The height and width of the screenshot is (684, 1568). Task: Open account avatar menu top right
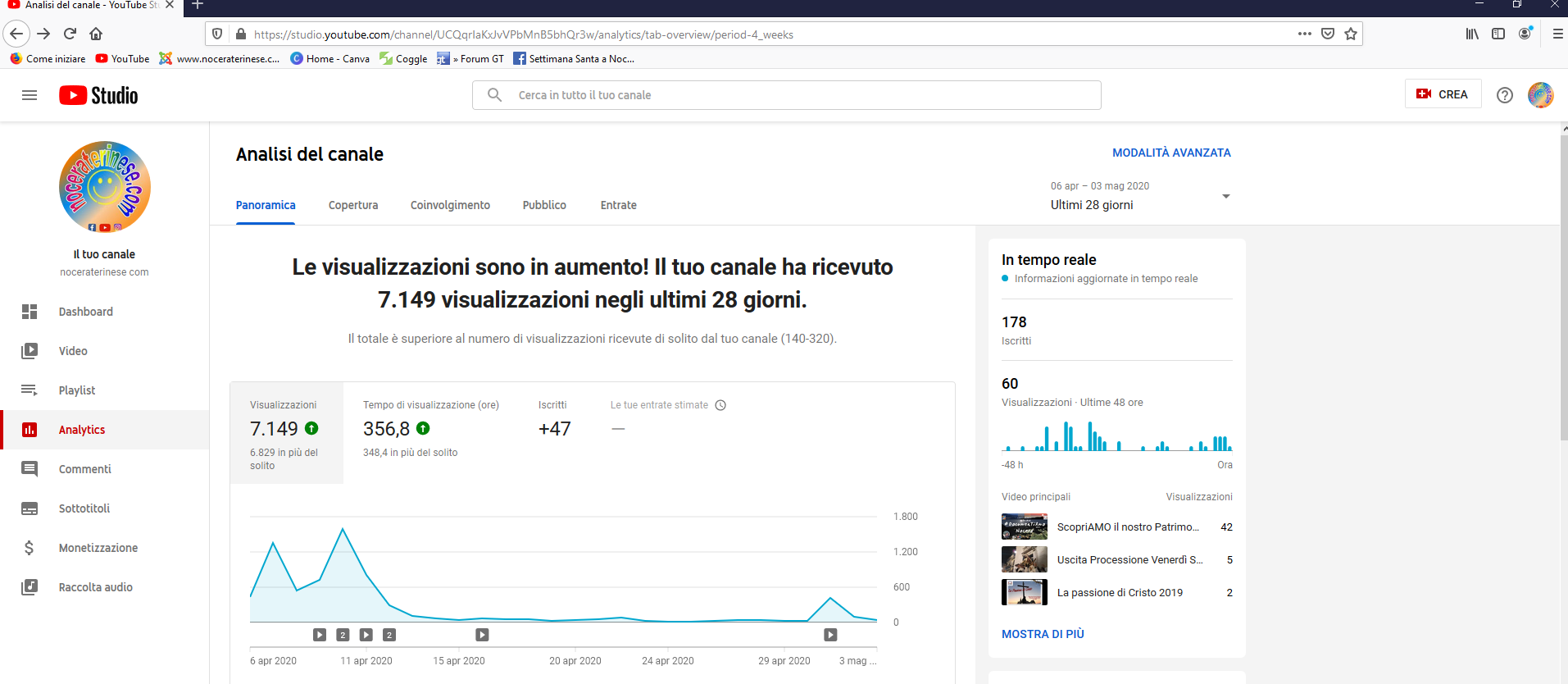click(1541, 95)
